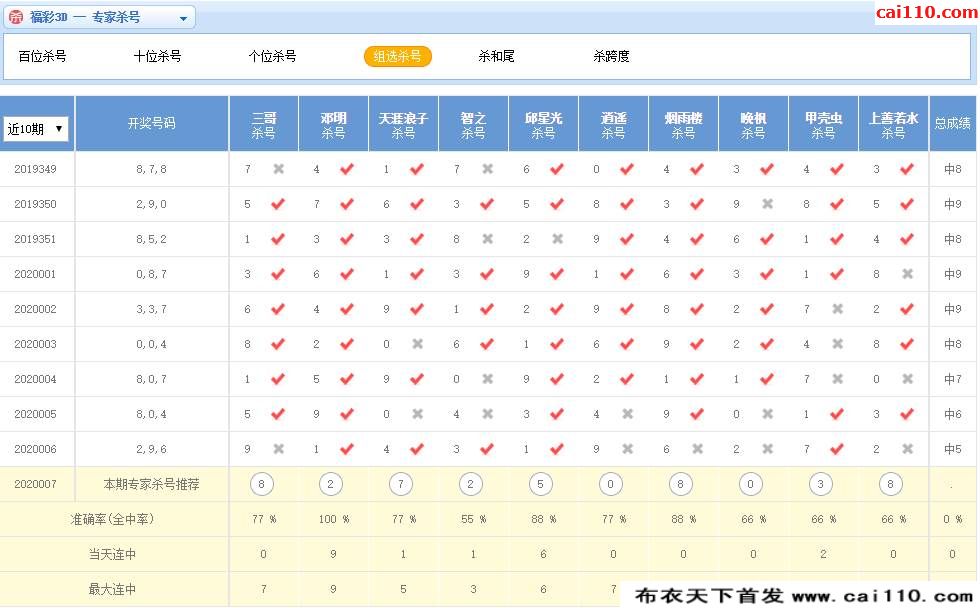980x608 pixels.
Task: Select draw period 2019349
Action: (35, 169)
